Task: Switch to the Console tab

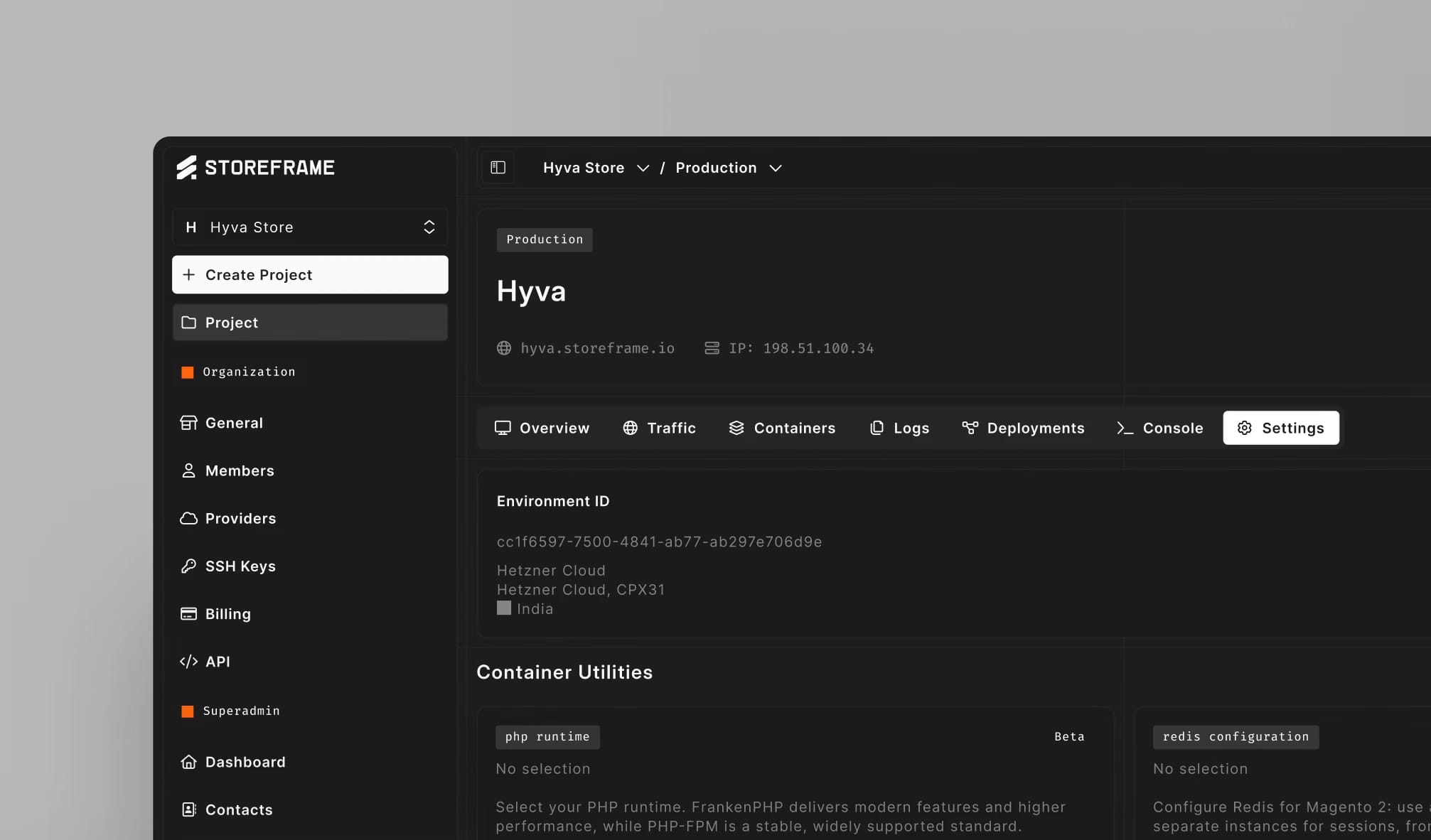Action: point(1159,428)
